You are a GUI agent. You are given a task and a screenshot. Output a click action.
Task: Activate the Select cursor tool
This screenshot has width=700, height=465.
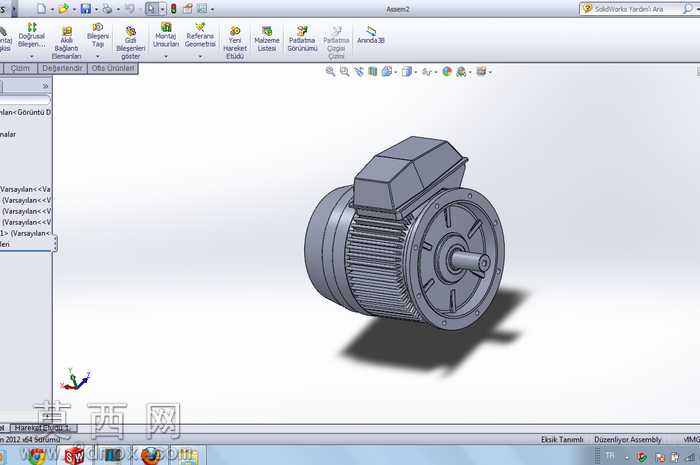pos(151,8)
